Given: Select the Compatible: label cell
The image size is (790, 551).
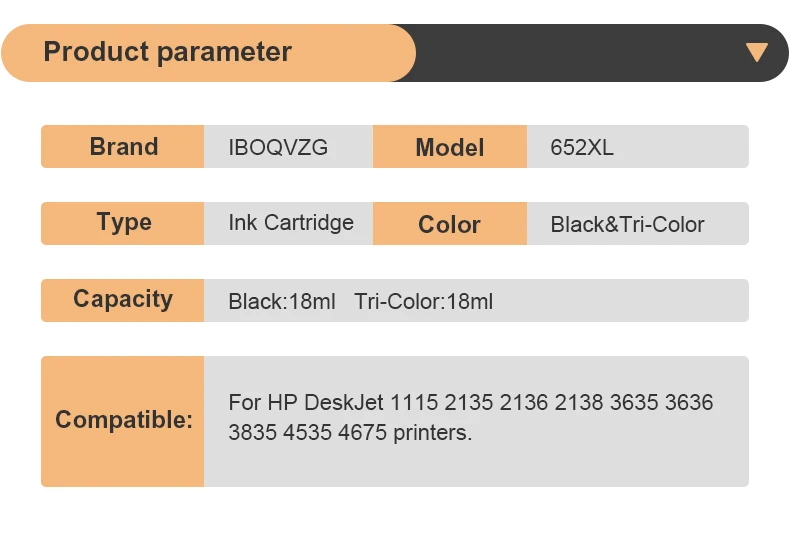Looking at the screenshot, I should coord(123,420).
